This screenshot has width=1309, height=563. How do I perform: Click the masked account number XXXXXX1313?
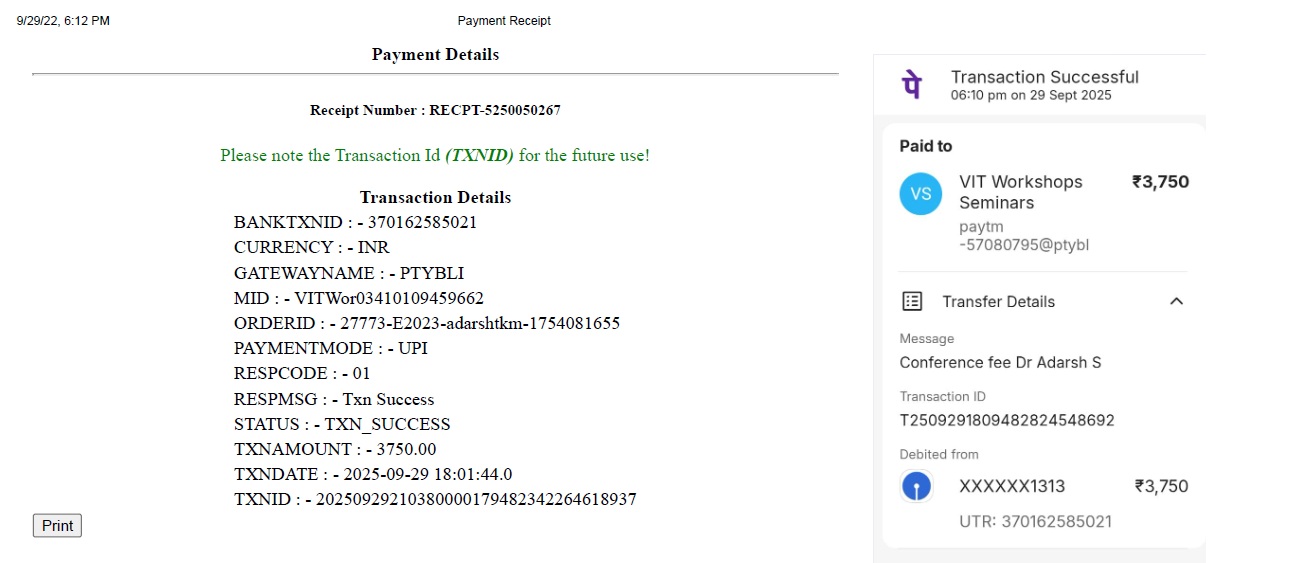pyautogui.click(x=1012, y=487)
